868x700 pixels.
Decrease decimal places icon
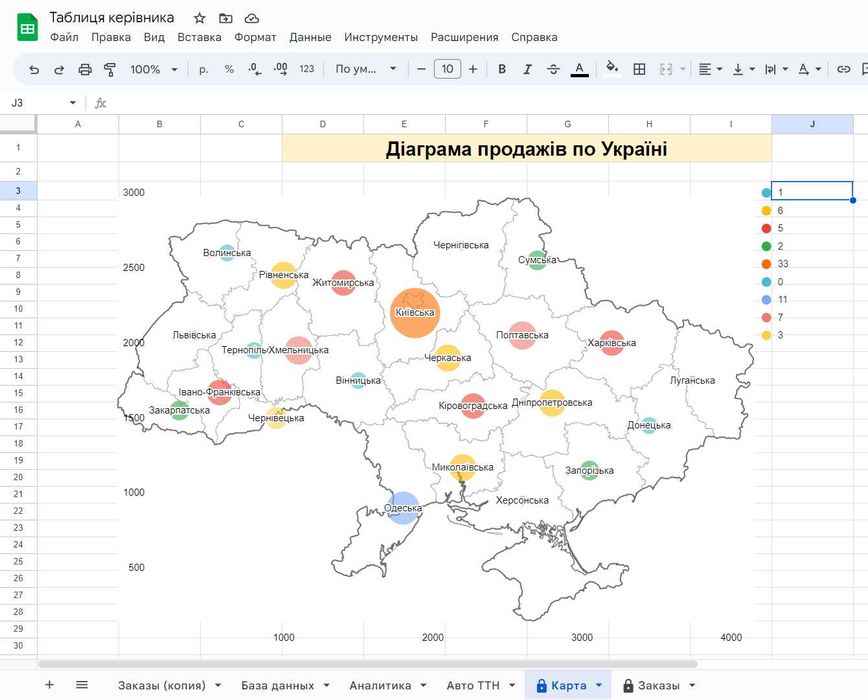(x=255, y=69)
